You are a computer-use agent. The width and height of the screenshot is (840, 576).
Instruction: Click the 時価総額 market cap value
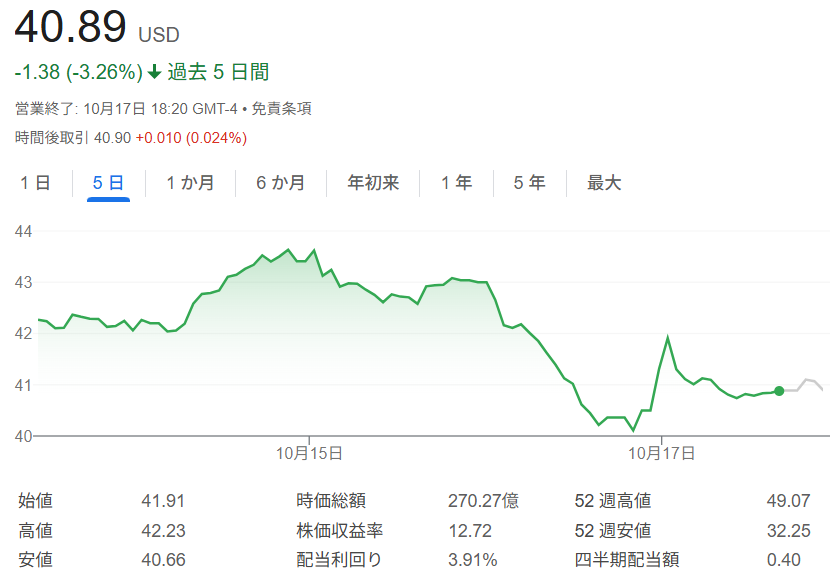(483, 501)
